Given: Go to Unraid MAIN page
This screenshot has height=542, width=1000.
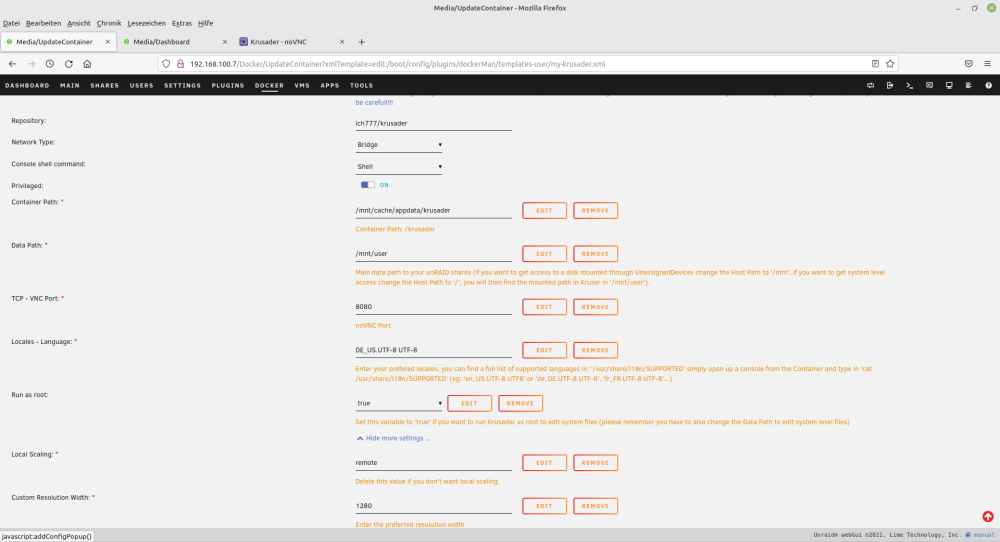Looking at the screenshot, I should click(x=70, y=85).
